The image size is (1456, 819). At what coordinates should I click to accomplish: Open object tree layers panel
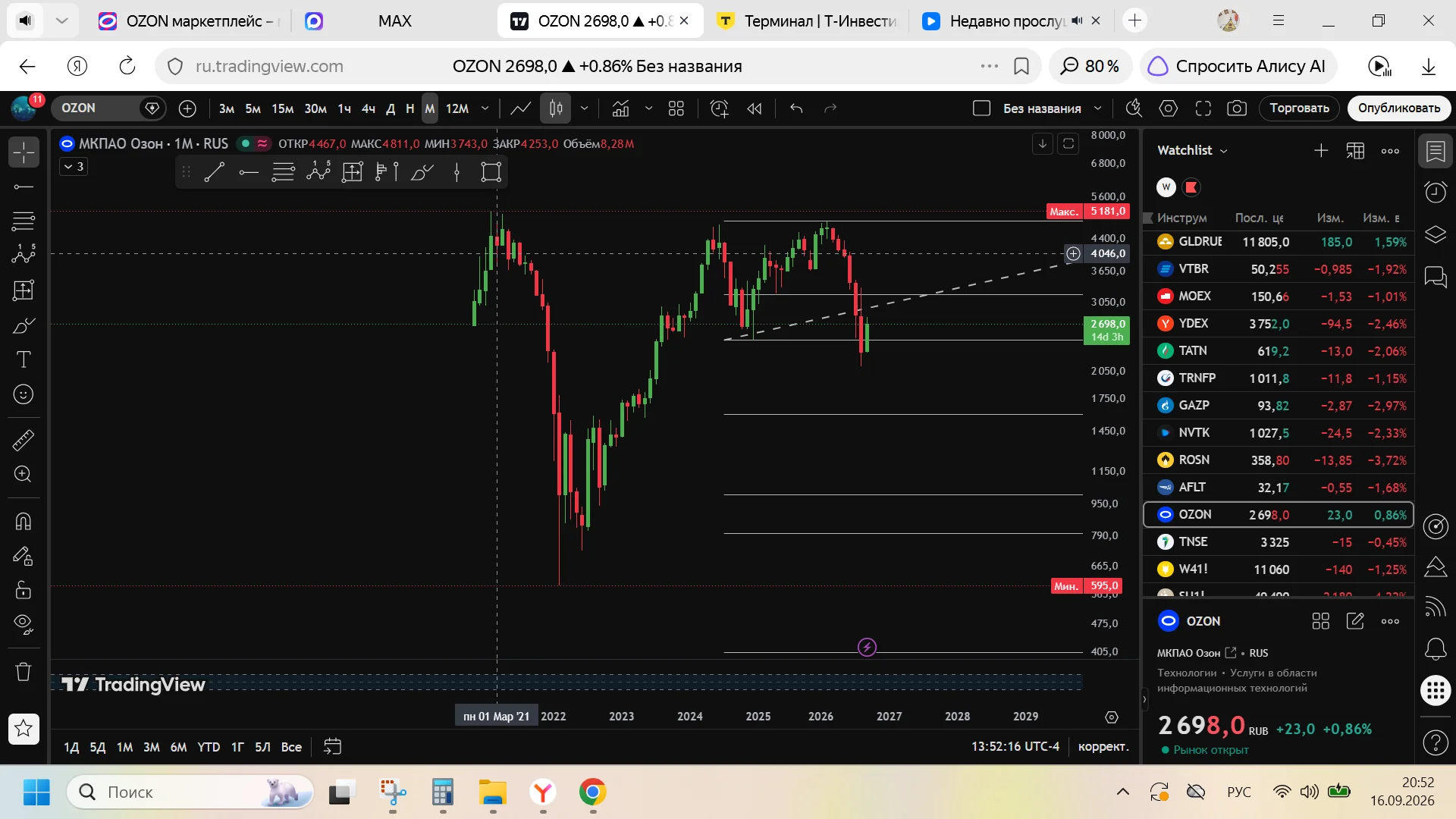(1436, 234)
